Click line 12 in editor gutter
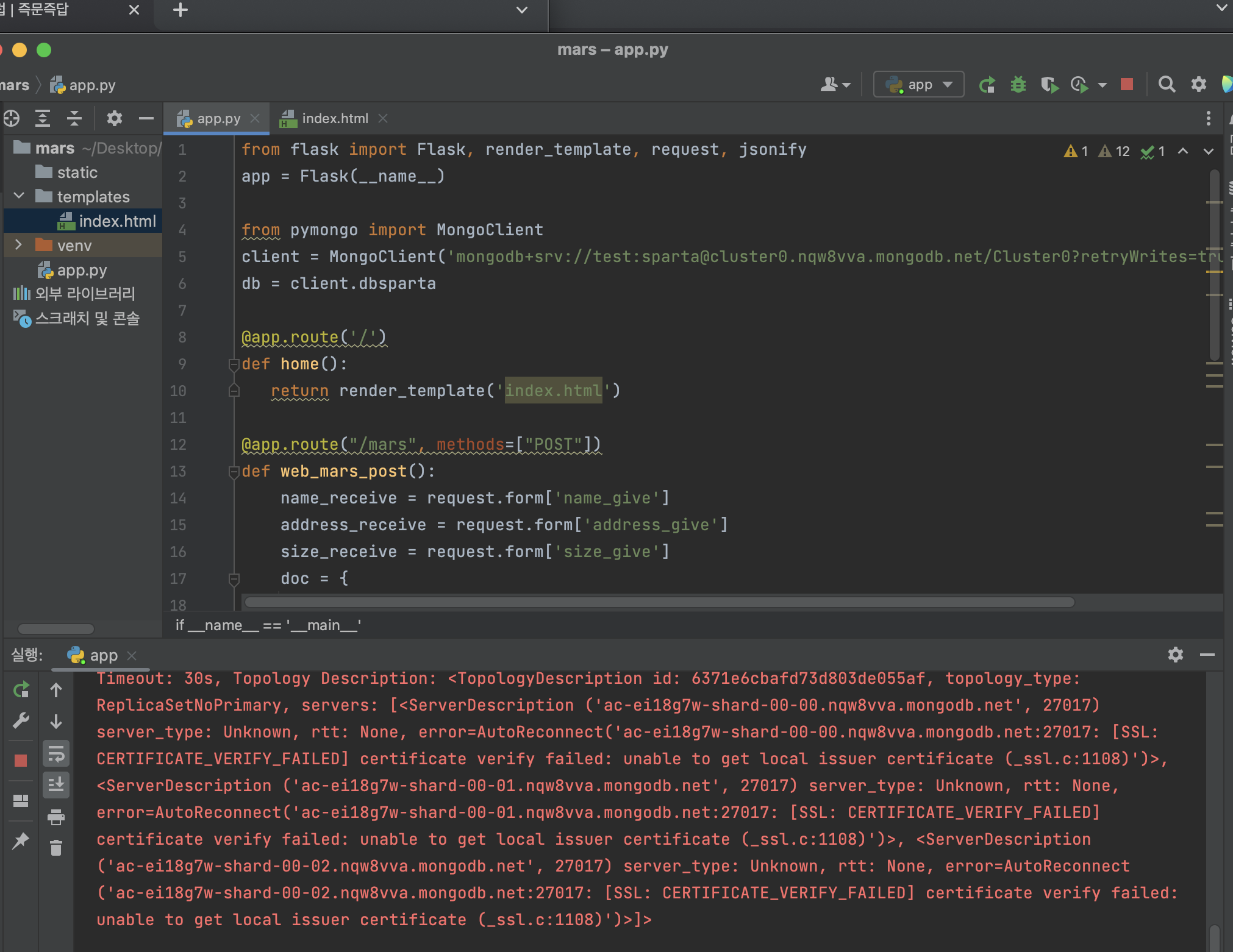 (x=178, y=444)
